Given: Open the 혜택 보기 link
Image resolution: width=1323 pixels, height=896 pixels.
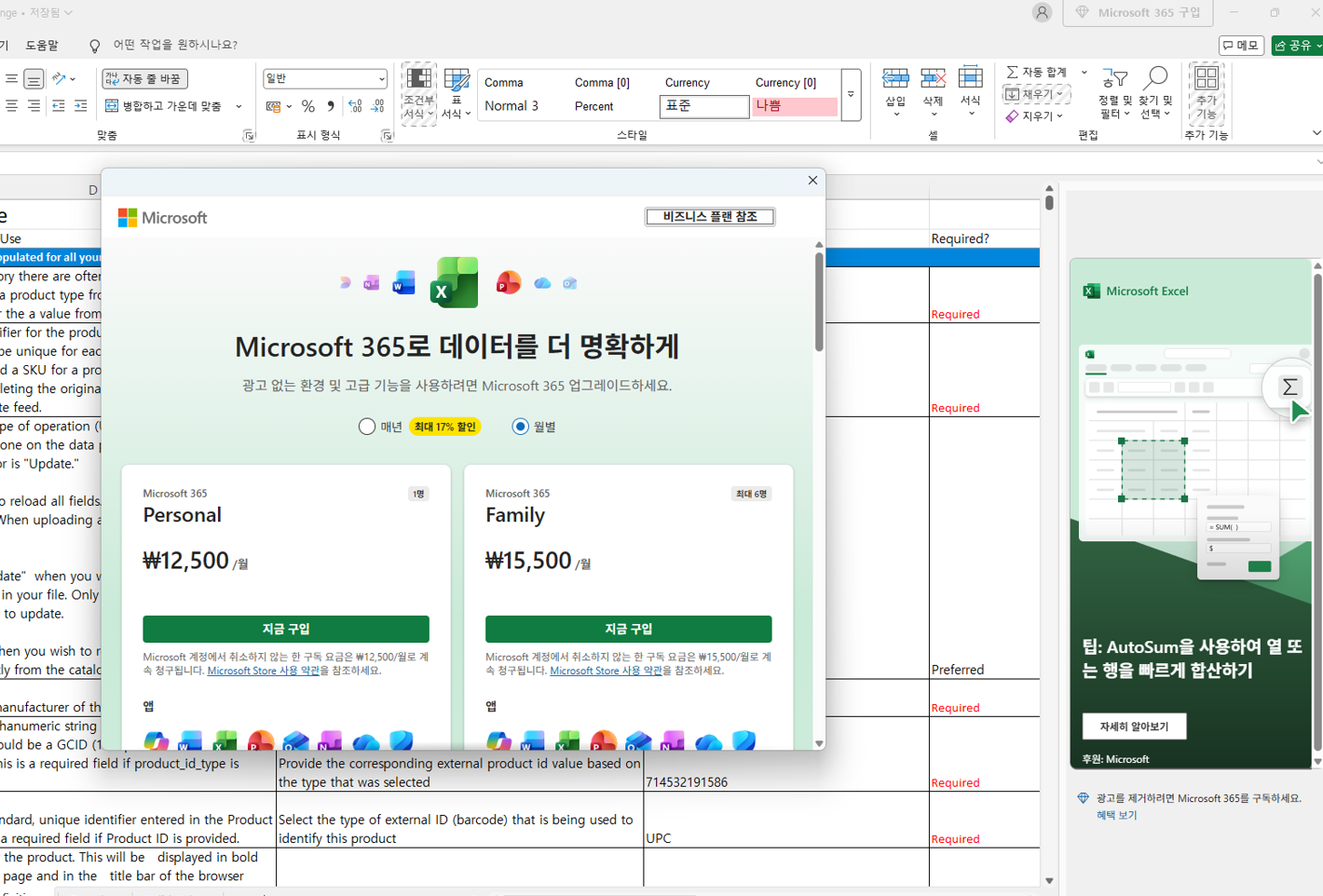Looking at the screenshot, I should point(1116,815).
